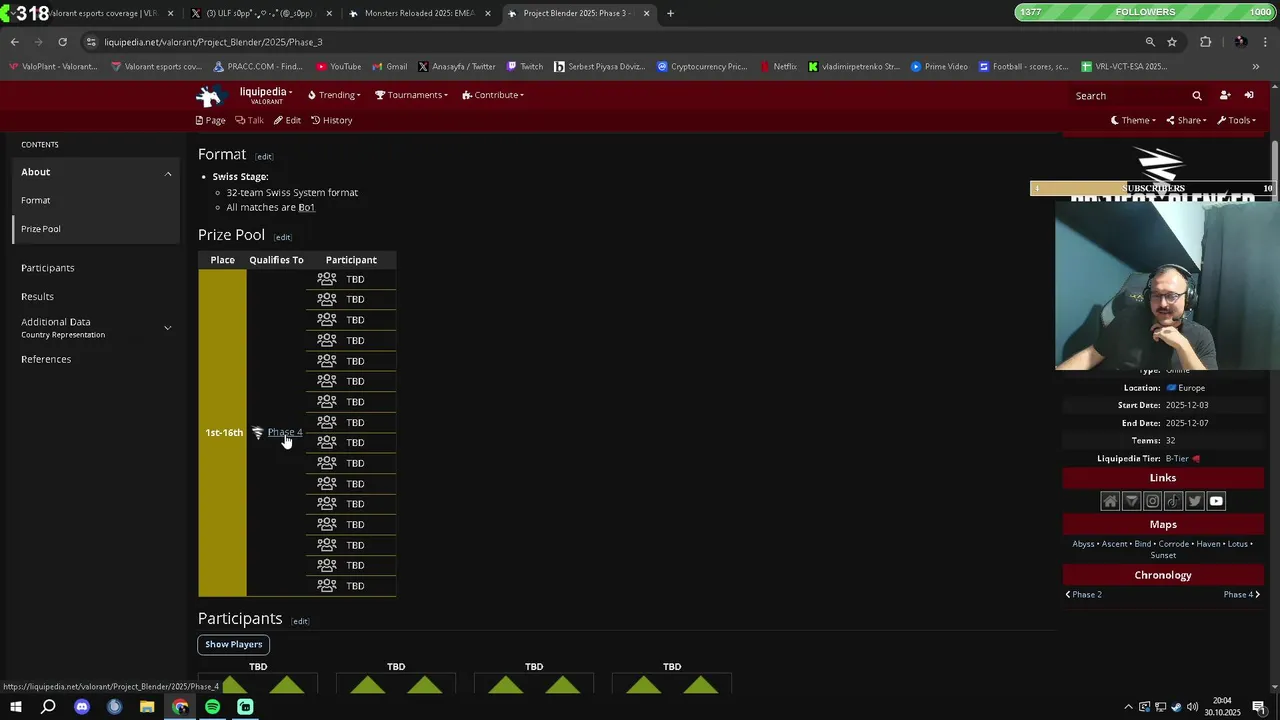This screenshot has height=720, width=1280.
Task: Select the Talk tab
Action: 250,120
